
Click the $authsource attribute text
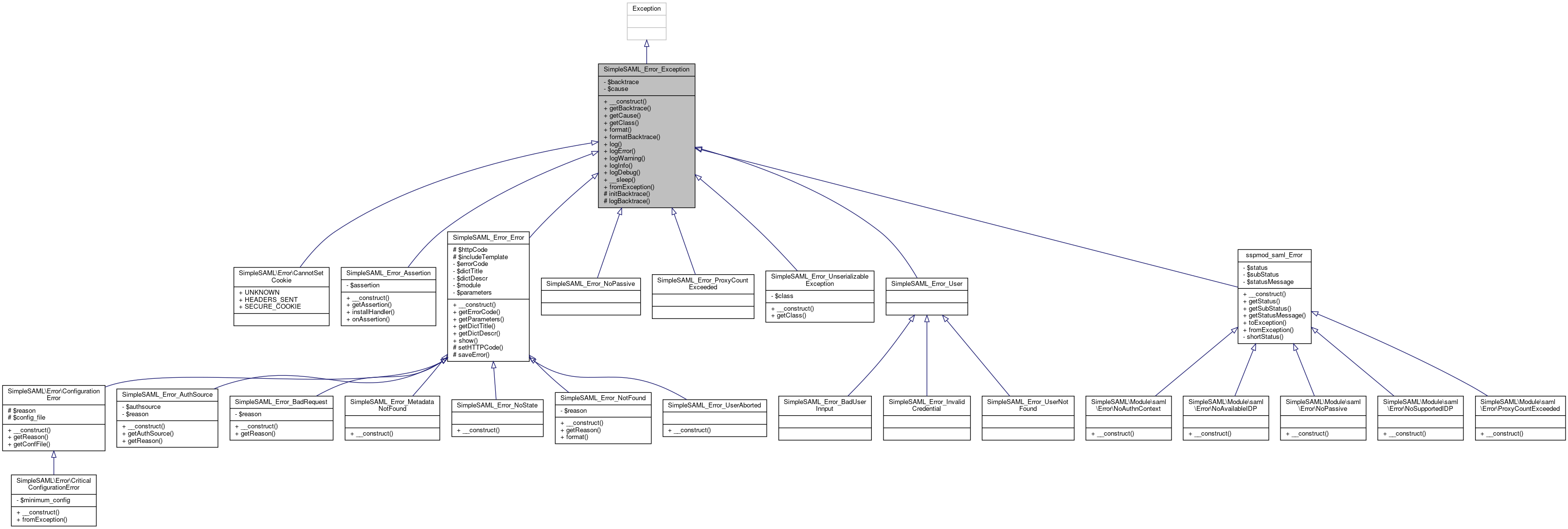[141, 407]
